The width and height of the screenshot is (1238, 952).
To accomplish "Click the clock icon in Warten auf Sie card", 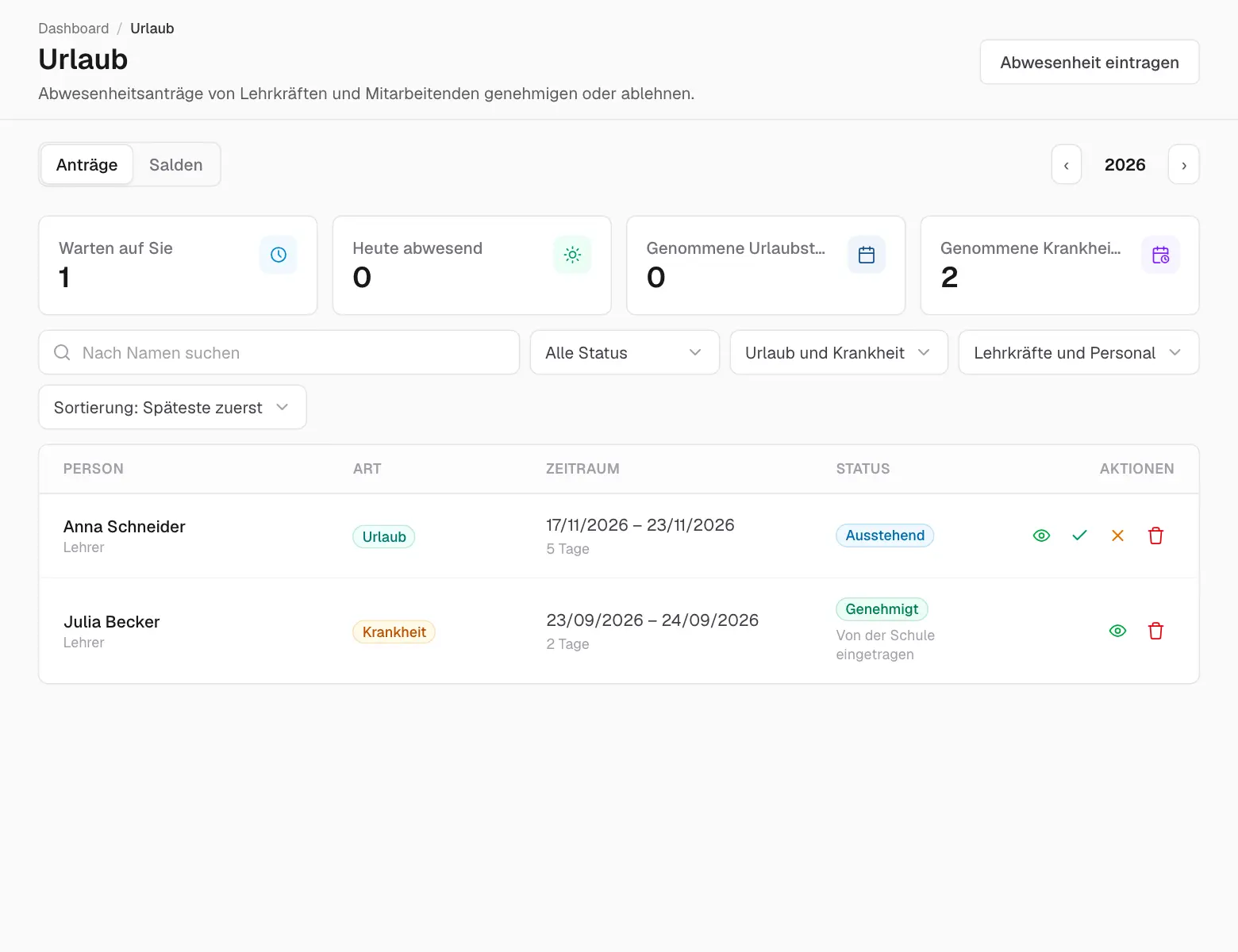I will click(x=279, y=255).
